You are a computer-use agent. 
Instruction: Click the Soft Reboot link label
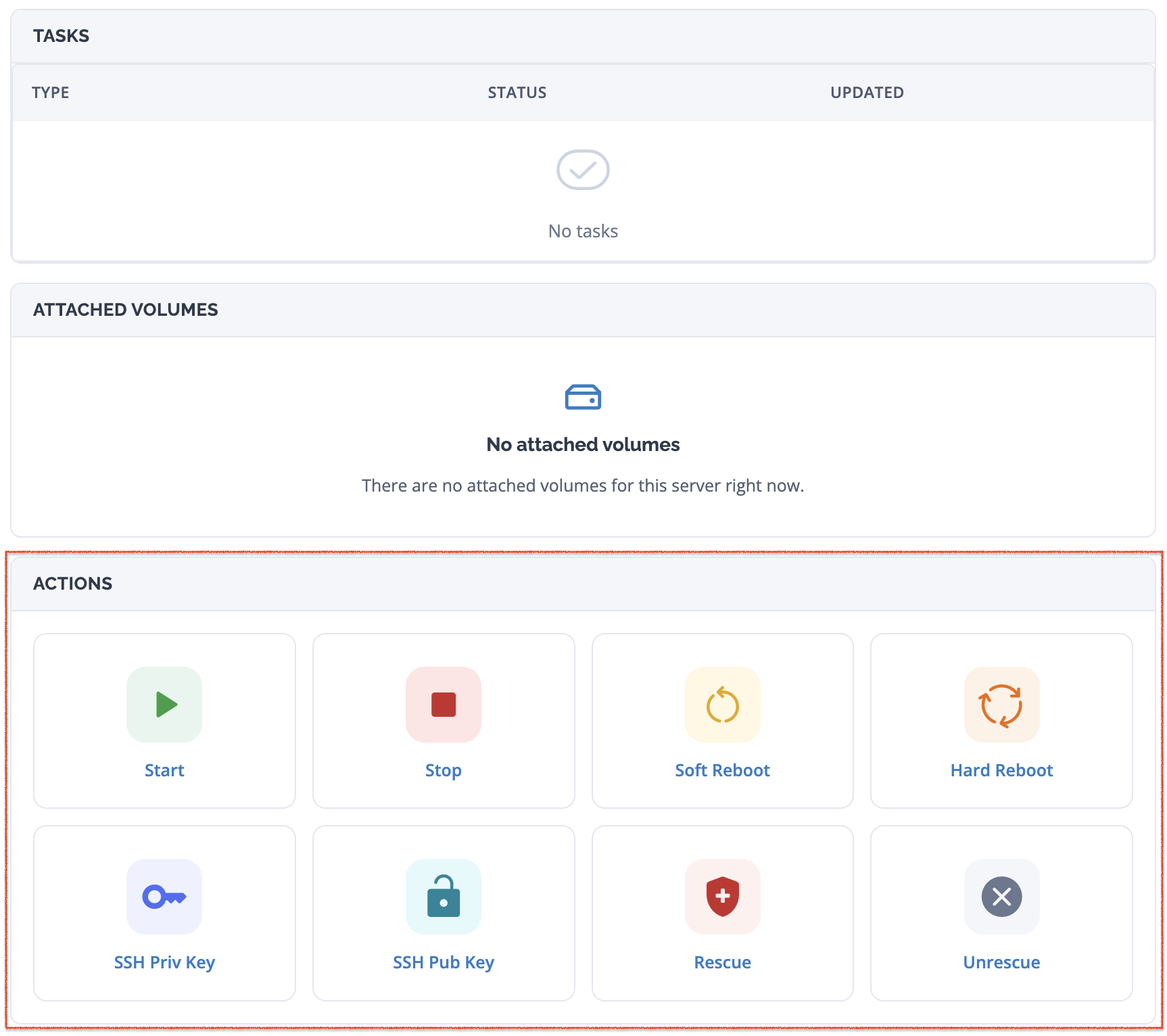click(723, 770)
